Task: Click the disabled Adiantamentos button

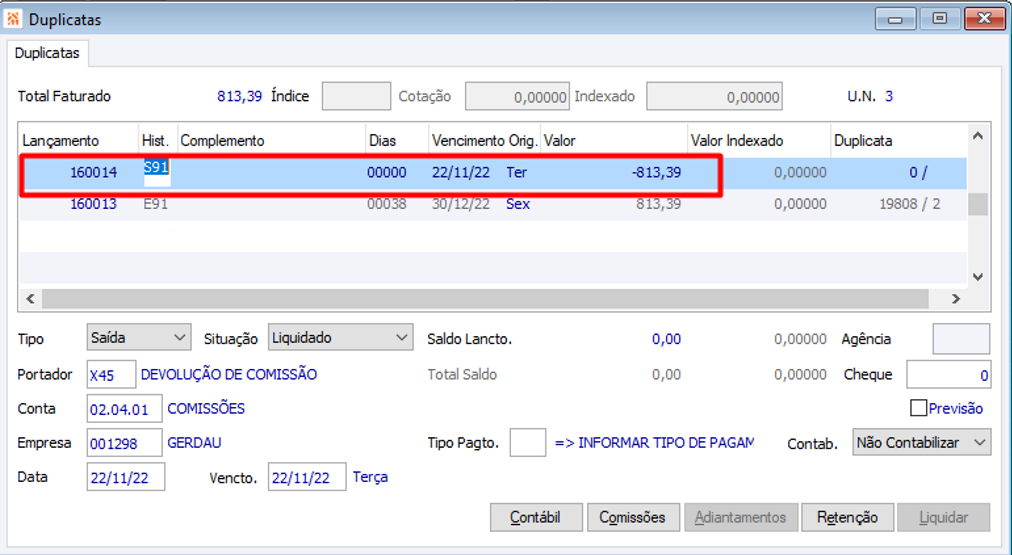Action: pos(740,517)
